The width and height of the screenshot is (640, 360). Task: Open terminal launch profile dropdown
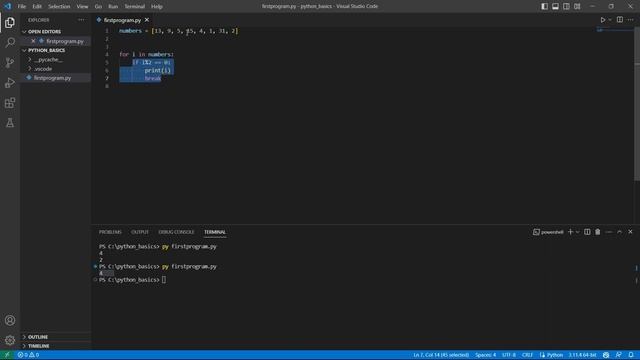tap(578, 232)
